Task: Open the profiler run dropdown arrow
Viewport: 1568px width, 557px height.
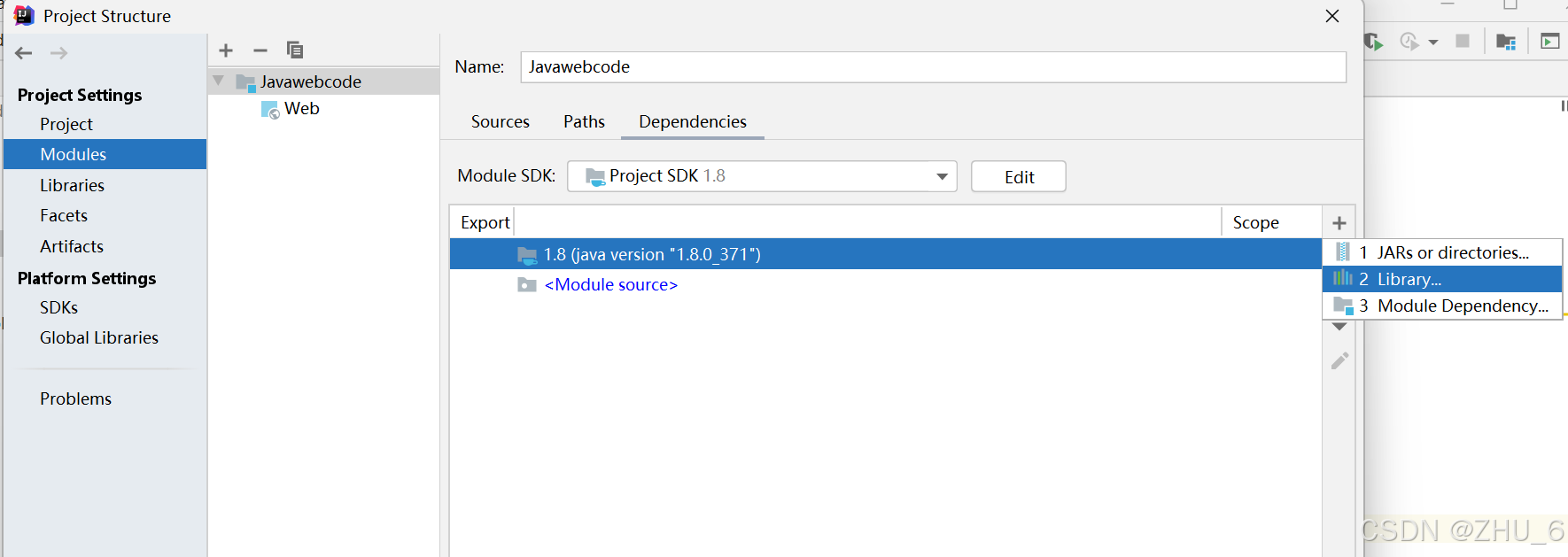Action: pyautogui.click(x=1433, y=42)
